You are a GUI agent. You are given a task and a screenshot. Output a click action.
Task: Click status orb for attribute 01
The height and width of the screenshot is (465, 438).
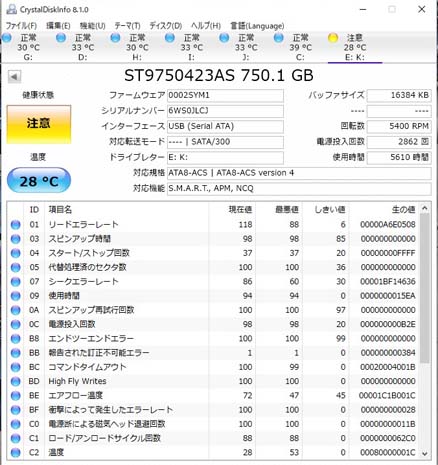[x=15, y=225]
